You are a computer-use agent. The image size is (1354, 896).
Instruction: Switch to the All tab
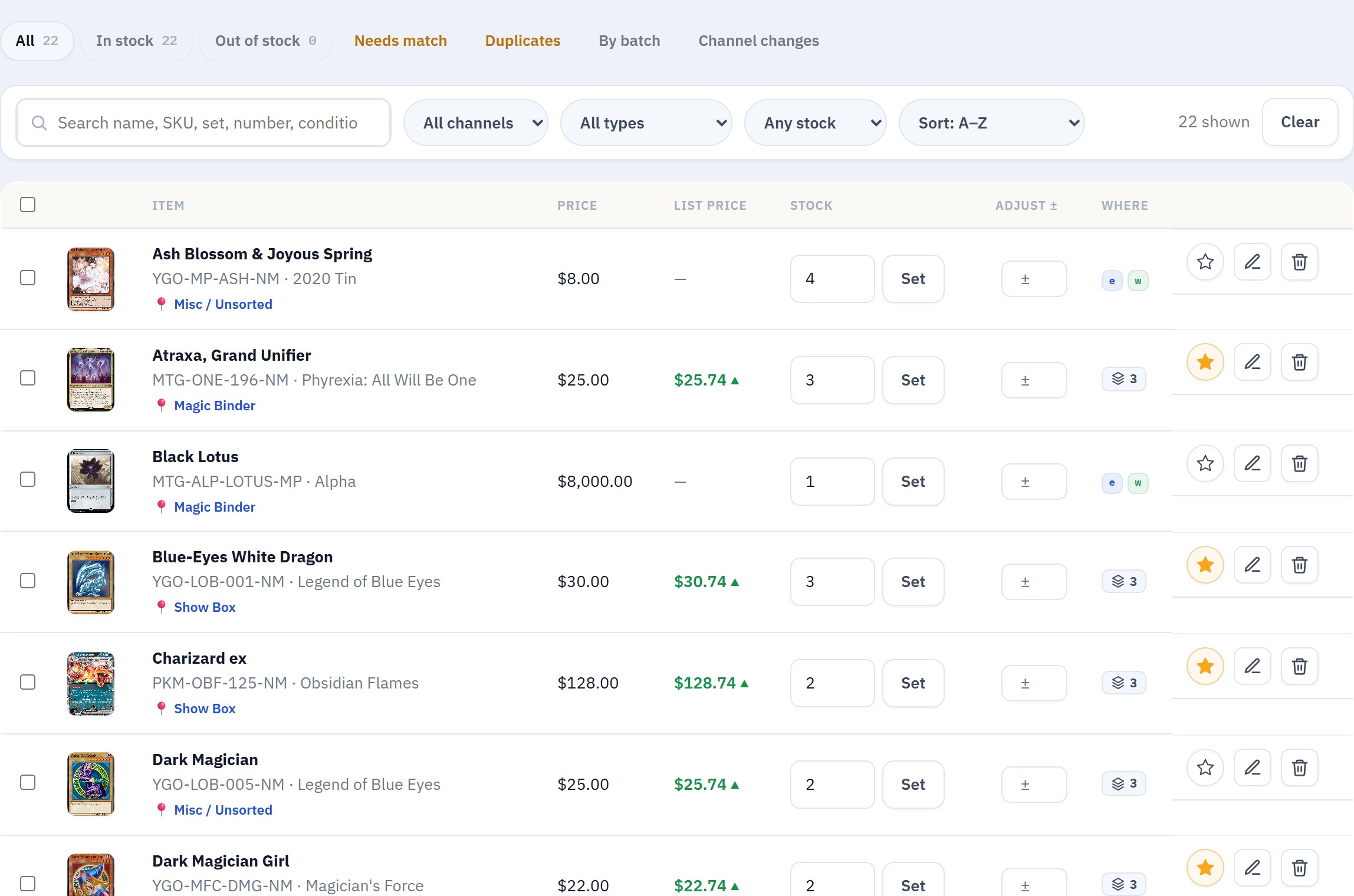point(37,41)
